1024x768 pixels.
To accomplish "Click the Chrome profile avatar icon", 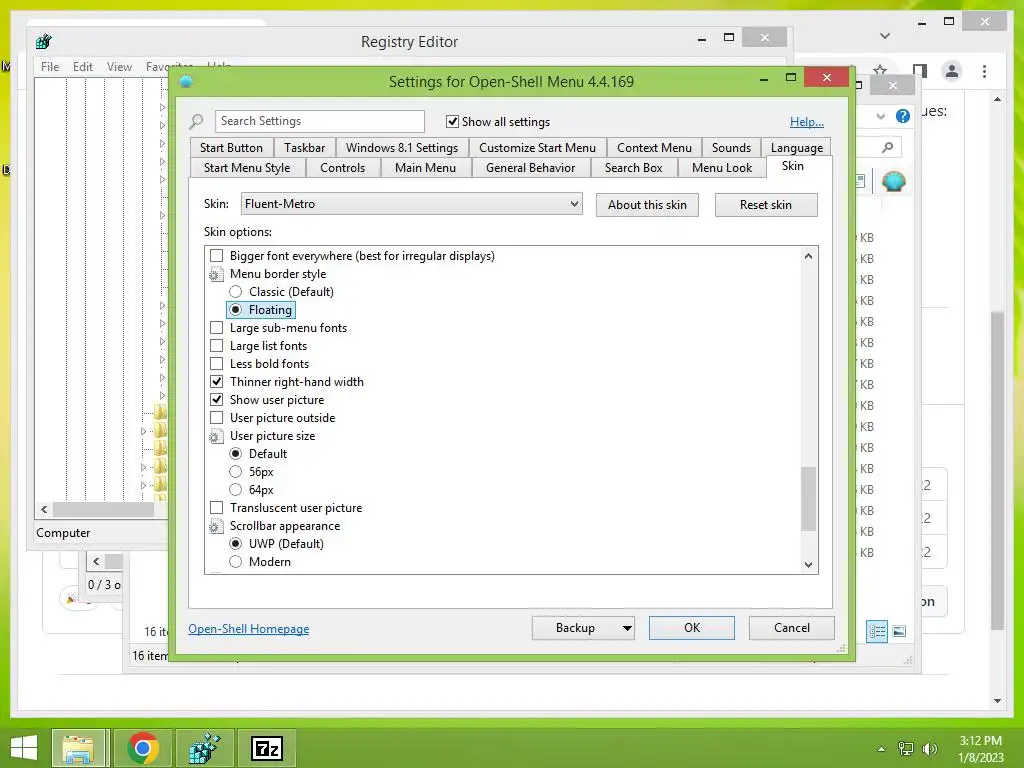I will click(952, 71).
